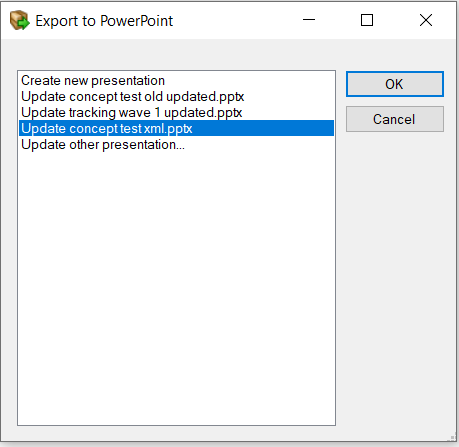Click the blue-outlined OK button
The image size is (459, 447).
pyautogui.click(x=395, y=84)
